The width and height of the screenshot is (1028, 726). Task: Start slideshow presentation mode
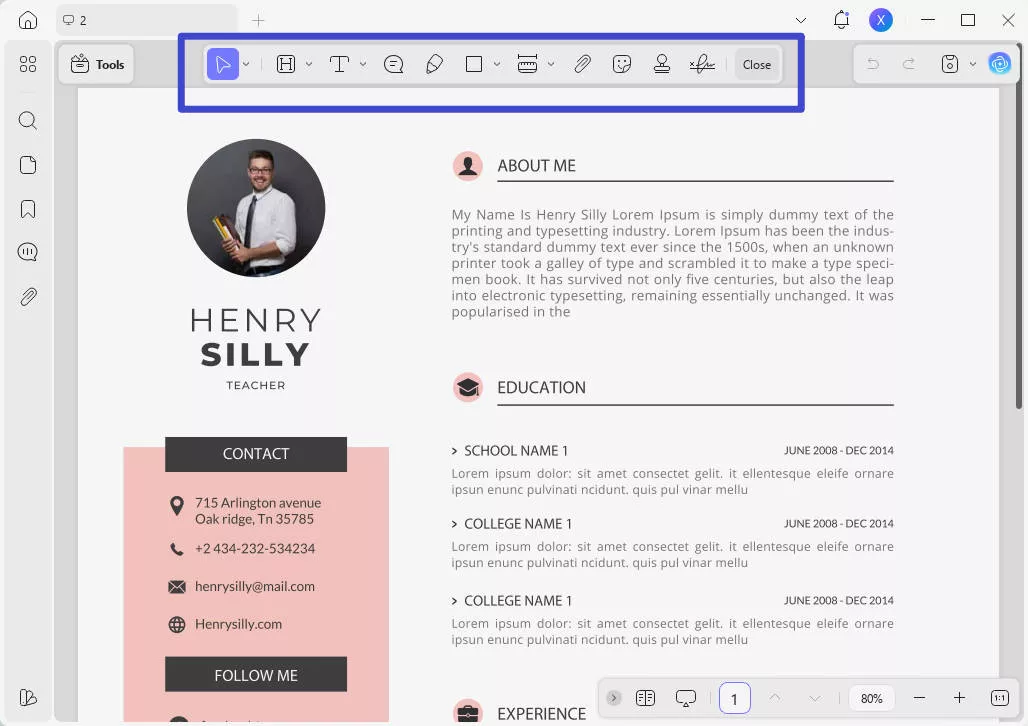[686, 698]
